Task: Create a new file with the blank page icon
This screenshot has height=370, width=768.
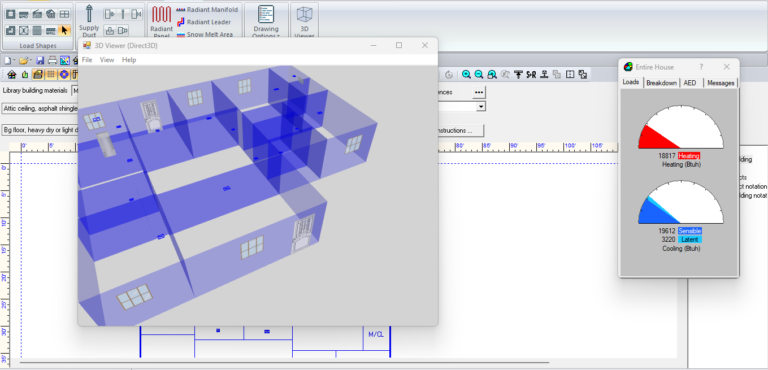Action: (7, 61)
